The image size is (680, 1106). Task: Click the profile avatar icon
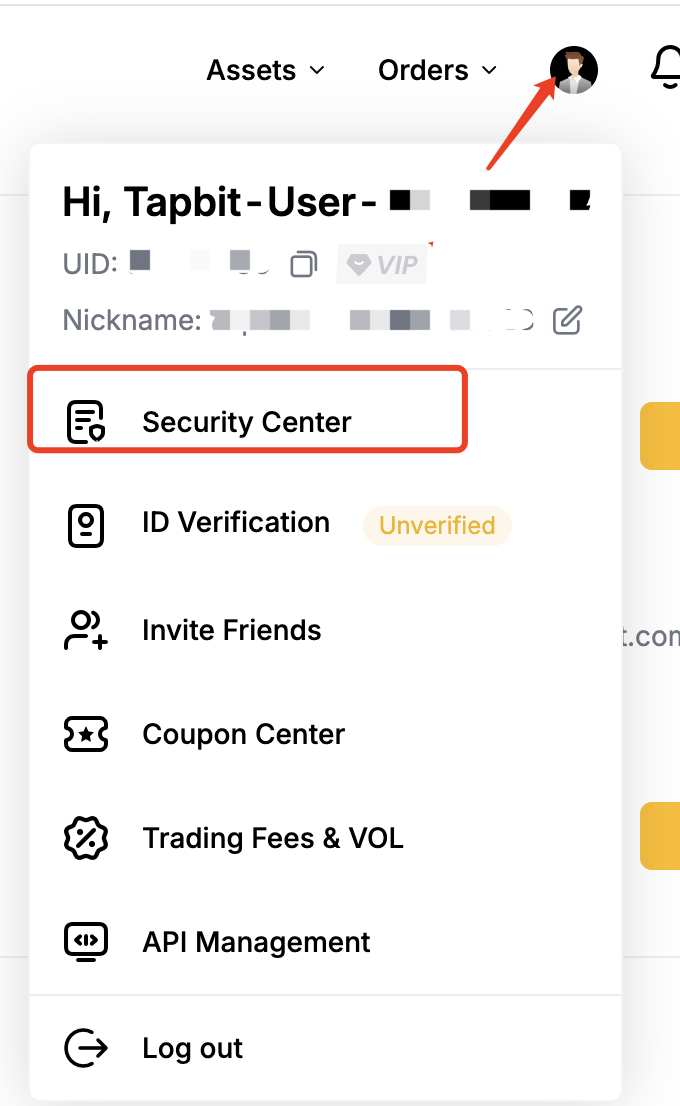(x=574, y=71)
